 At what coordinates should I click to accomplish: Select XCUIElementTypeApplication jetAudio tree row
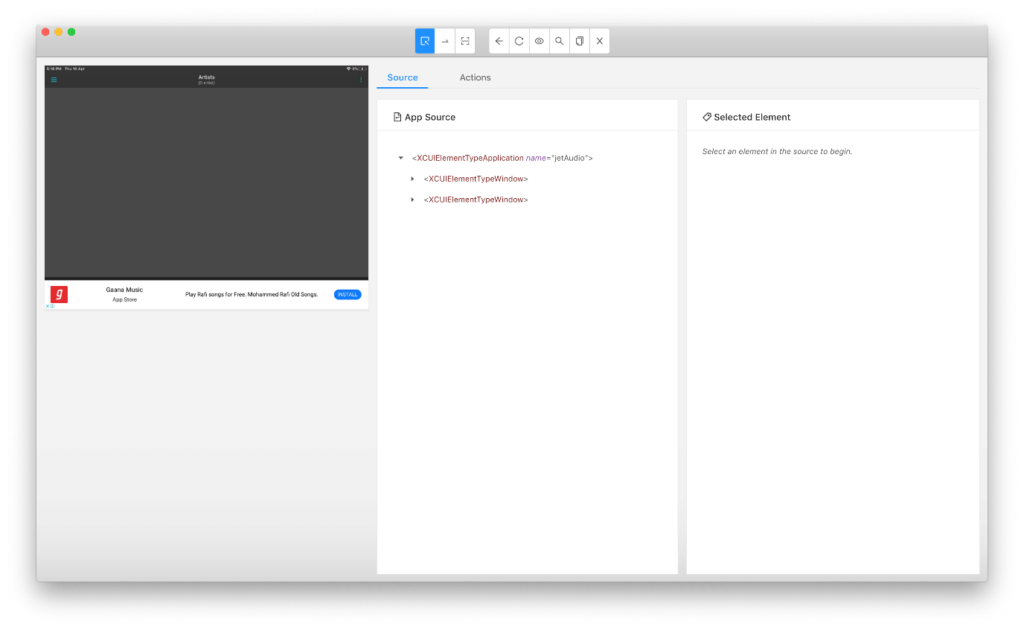click(502, 158)
